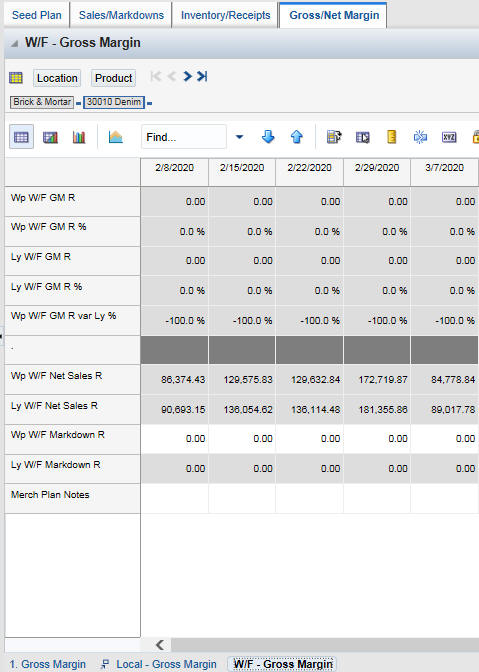This screenshot has width=479, height=672.
Task: Select the Brick & Mortar location chip
Action: pyautogui.click(x=42, y=102)
